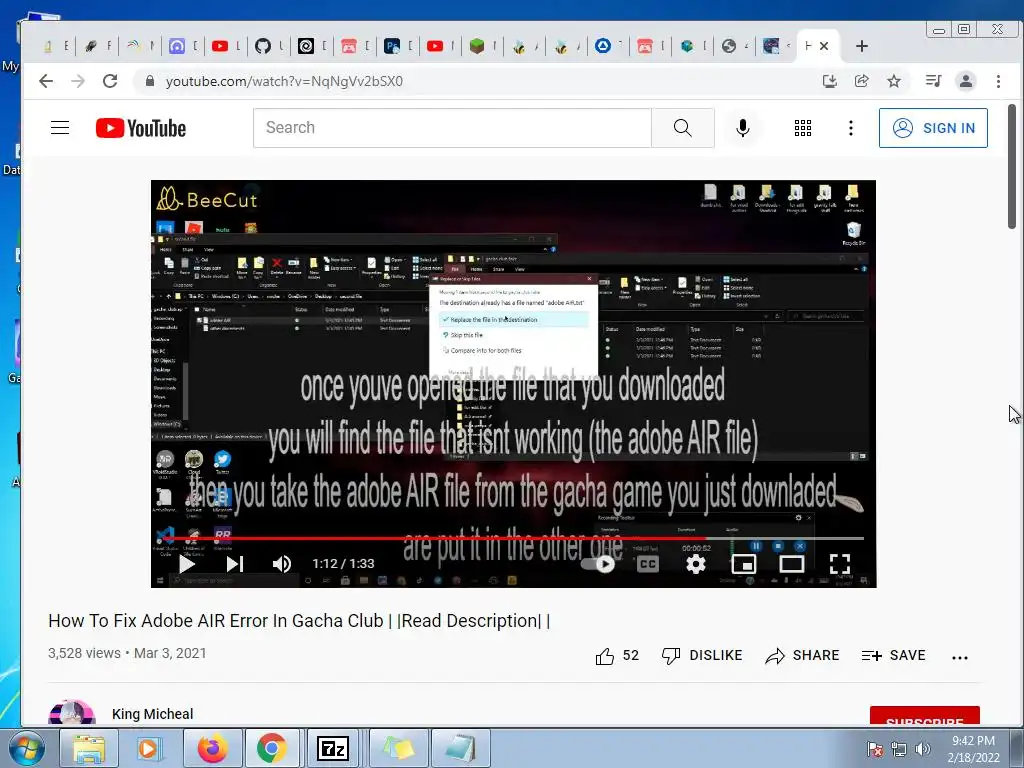This screenshot has width=1024, height=768.
Task: Enable miniplayer mode
Action: [x=743, y=564]
